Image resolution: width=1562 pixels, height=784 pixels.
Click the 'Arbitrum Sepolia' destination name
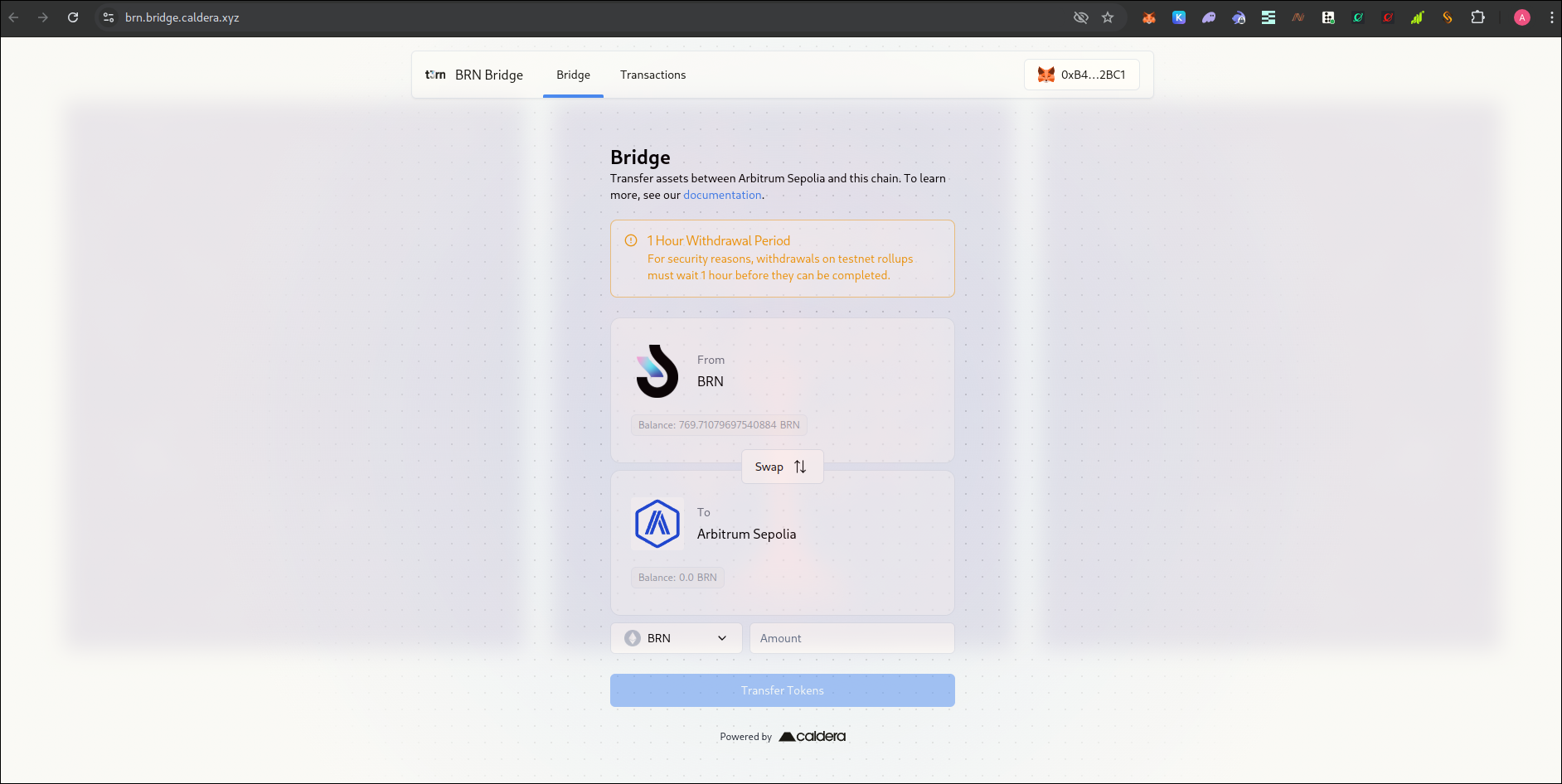click(x=746, y=534)
